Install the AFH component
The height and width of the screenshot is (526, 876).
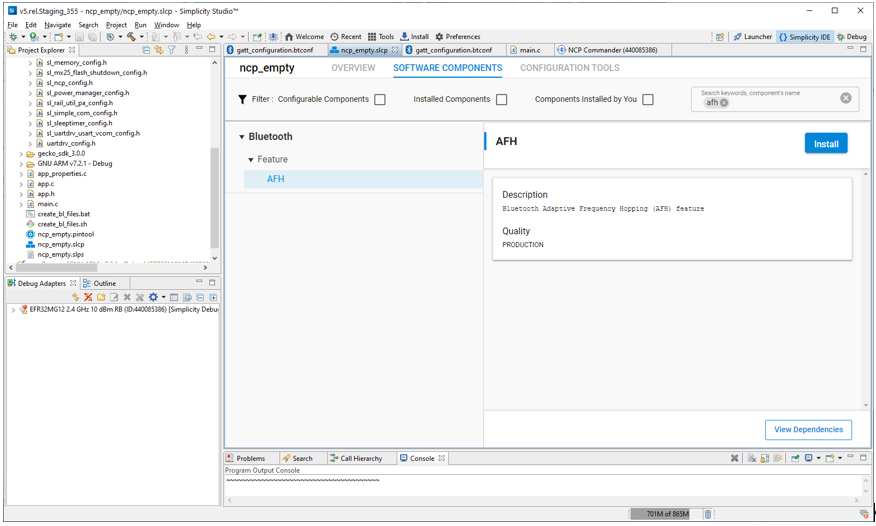pos(825,144)
